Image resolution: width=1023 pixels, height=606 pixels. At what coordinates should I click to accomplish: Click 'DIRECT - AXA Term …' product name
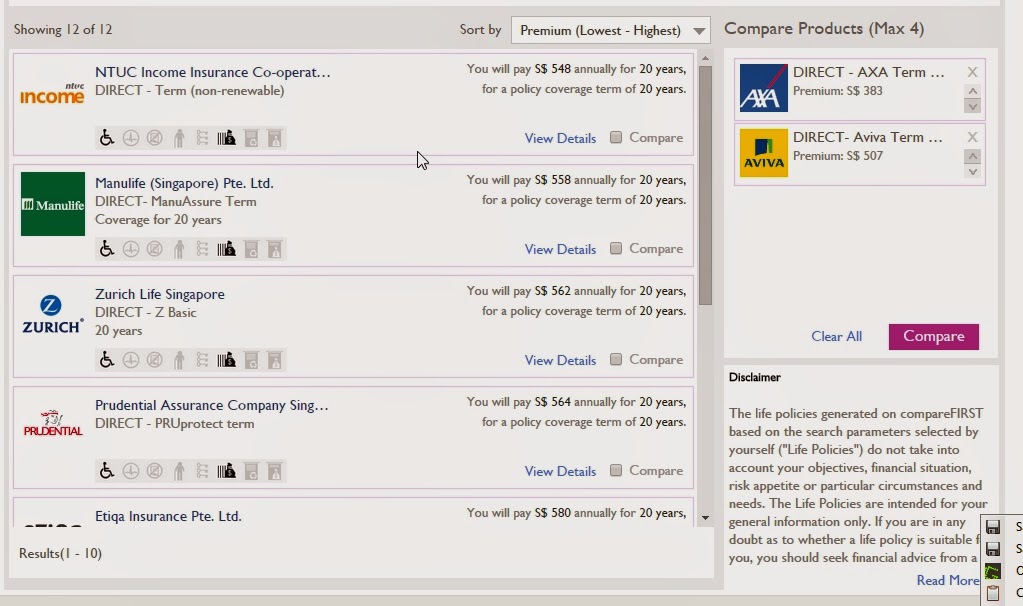click(x=868, y=72)
